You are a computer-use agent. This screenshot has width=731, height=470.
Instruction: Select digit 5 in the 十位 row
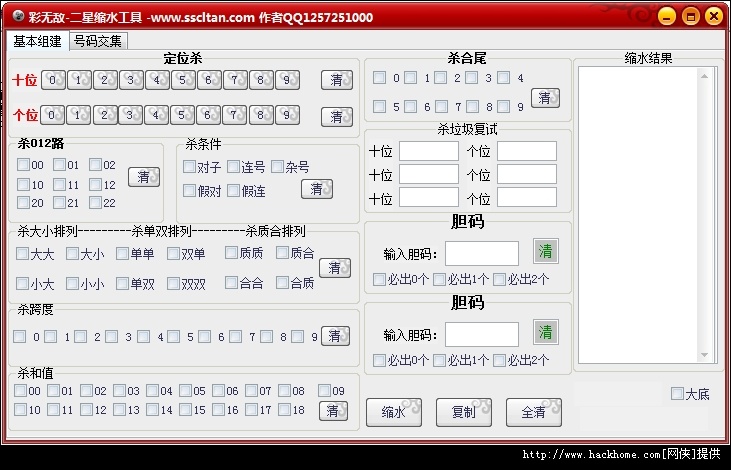(x=183, y=80)
